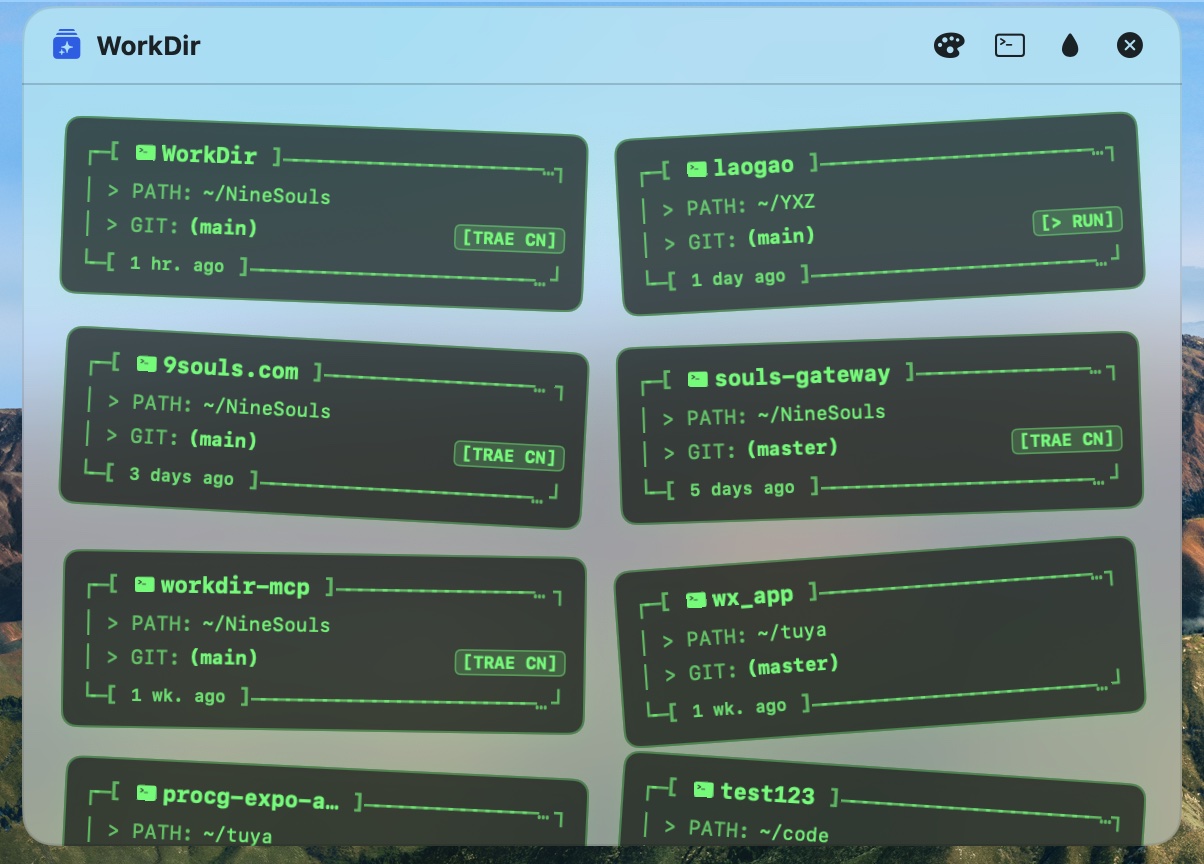Click terminal icon on souls-gateway card
The width and height of the screenshot is (1204, 864).
click(x=698, y=379)
